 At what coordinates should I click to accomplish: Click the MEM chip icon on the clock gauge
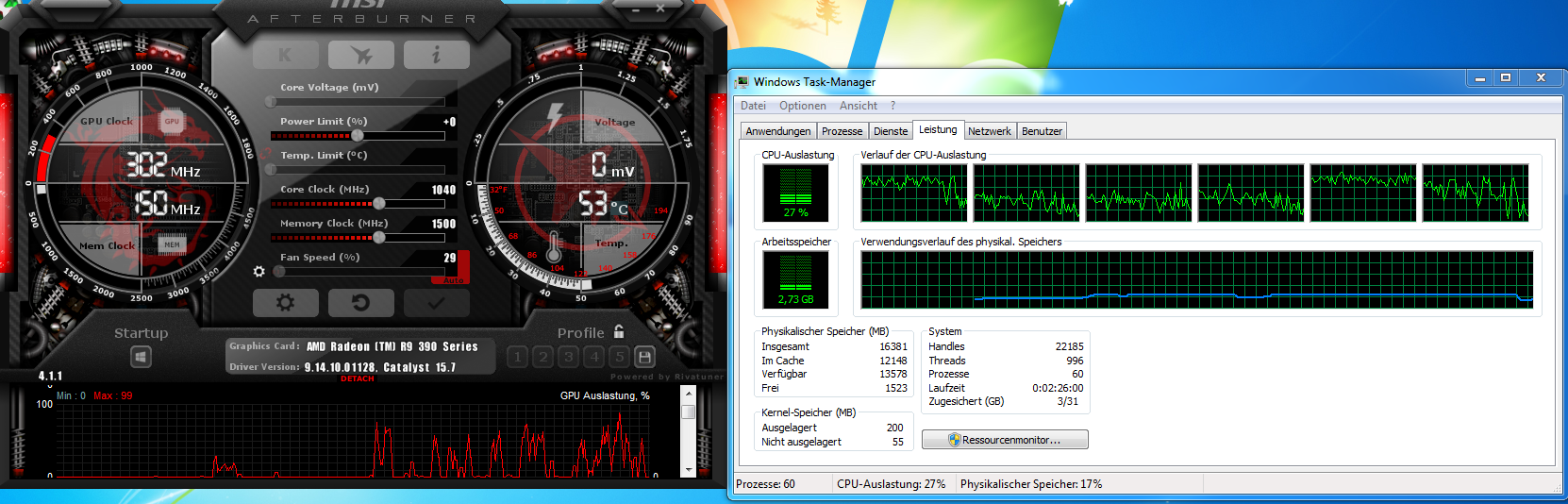(172, 244)
